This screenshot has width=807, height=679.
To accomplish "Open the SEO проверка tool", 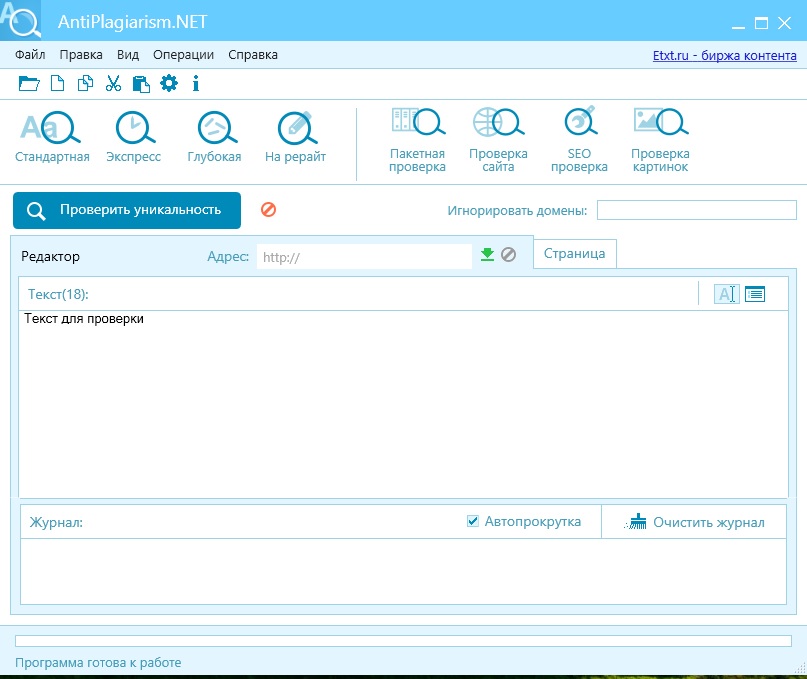I will tap(580, 140).
